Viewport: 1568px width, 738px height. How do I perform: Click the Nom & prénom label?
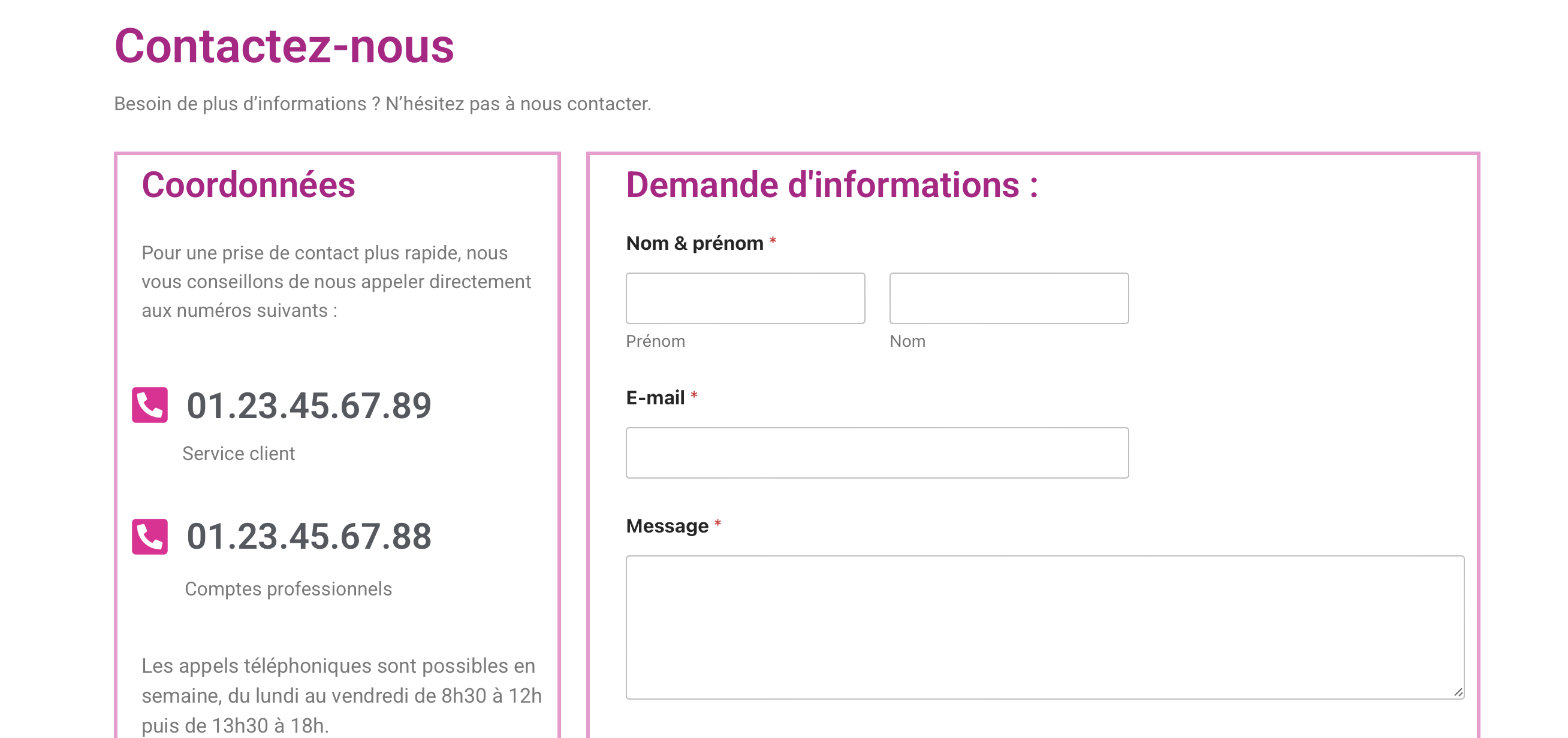(695, 243)
